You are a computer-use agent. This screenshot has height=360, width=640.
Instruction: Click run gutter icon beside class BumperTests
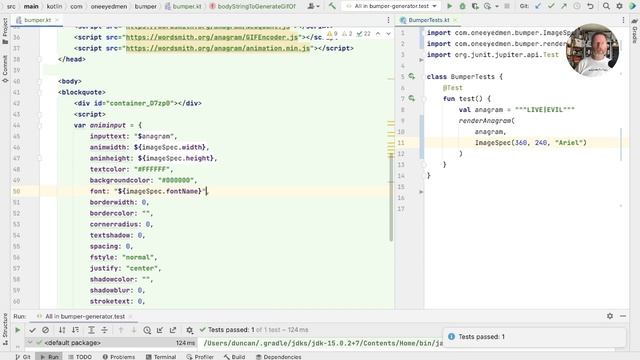click(x=412, y=76)
